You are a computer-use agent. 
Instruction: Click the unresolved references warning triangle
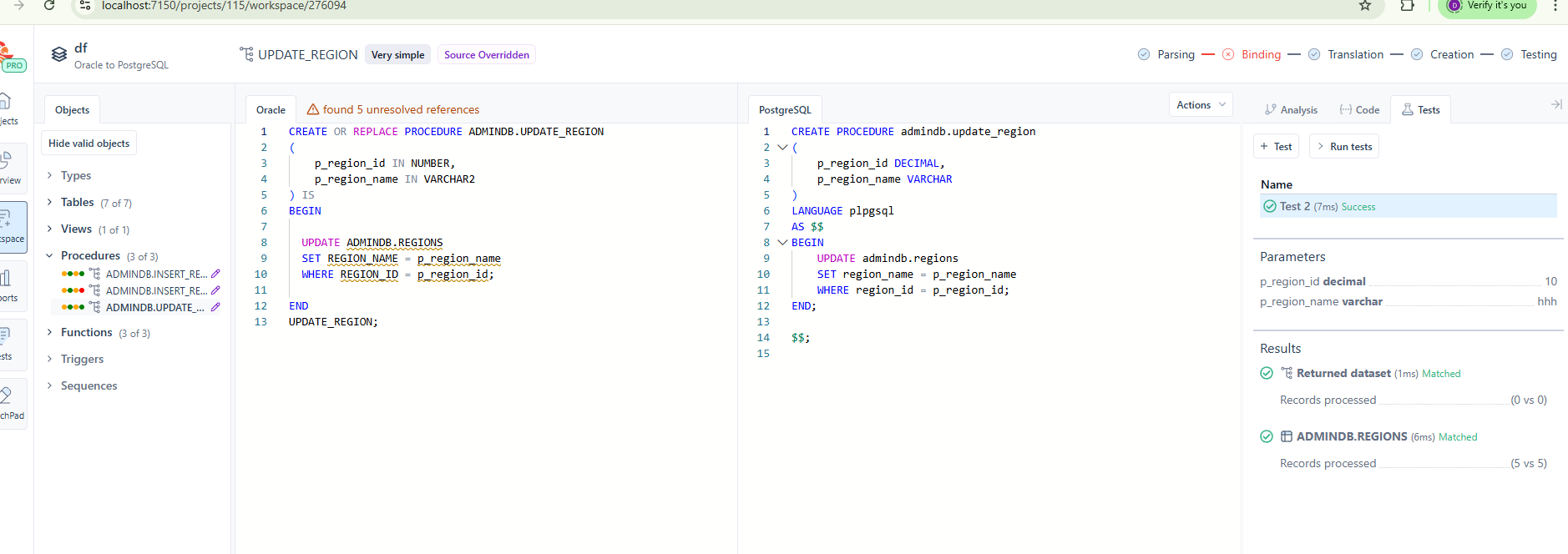pos(313,109)
